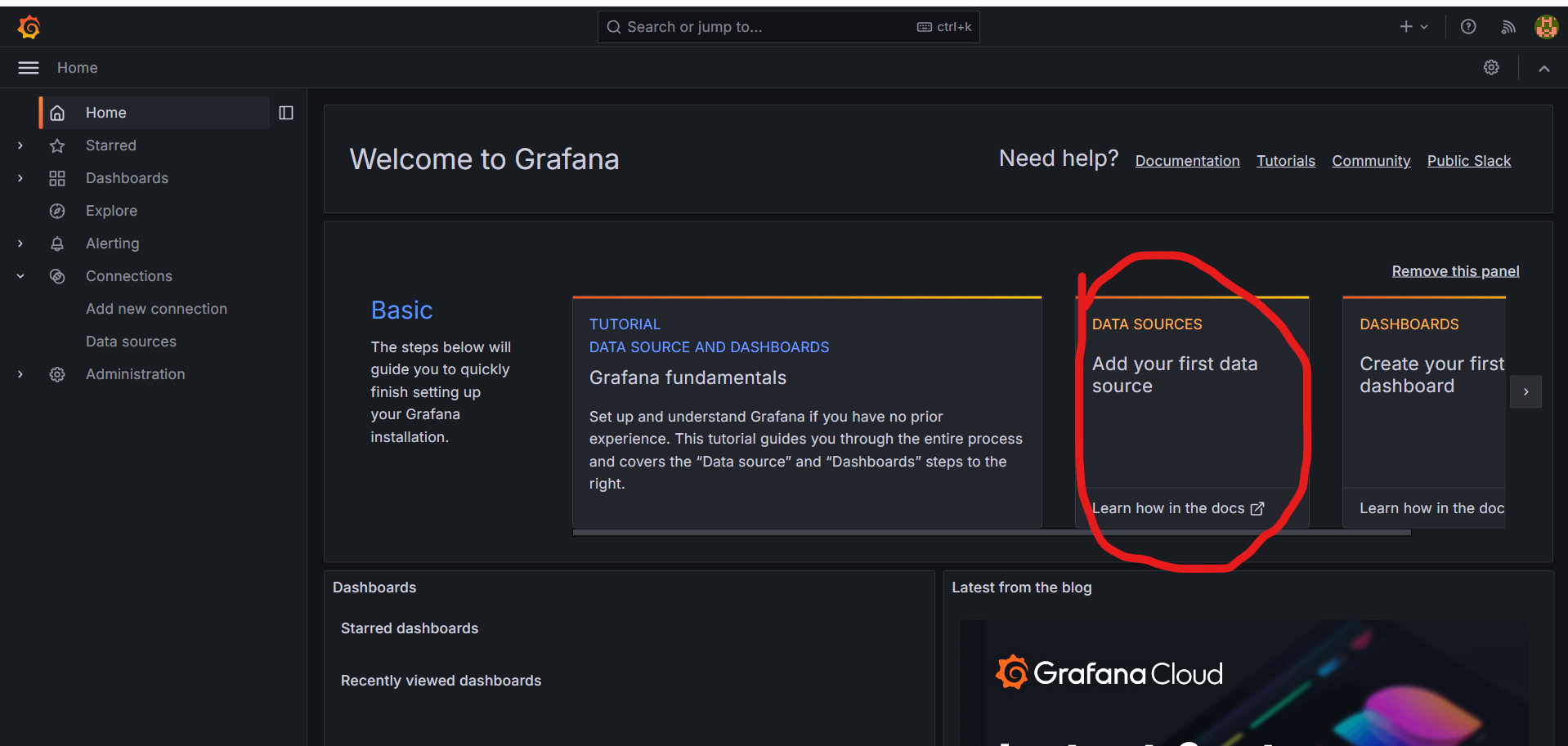Click the Home breadcrumb in header
1568x746 pixels.
(x=78, y=68)
